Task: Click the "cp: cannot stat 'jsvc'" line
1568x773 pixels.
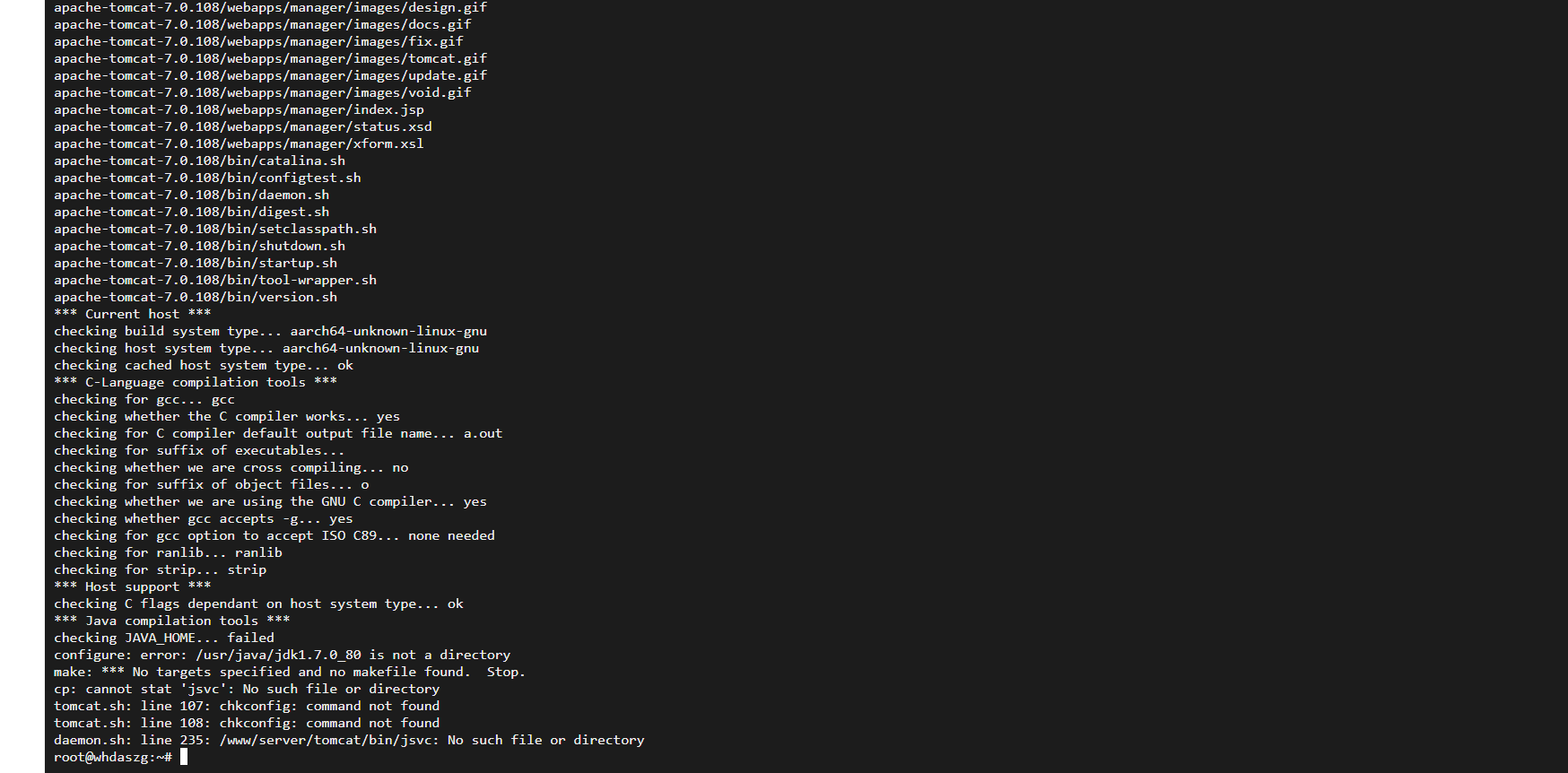Action: point(247,689)
